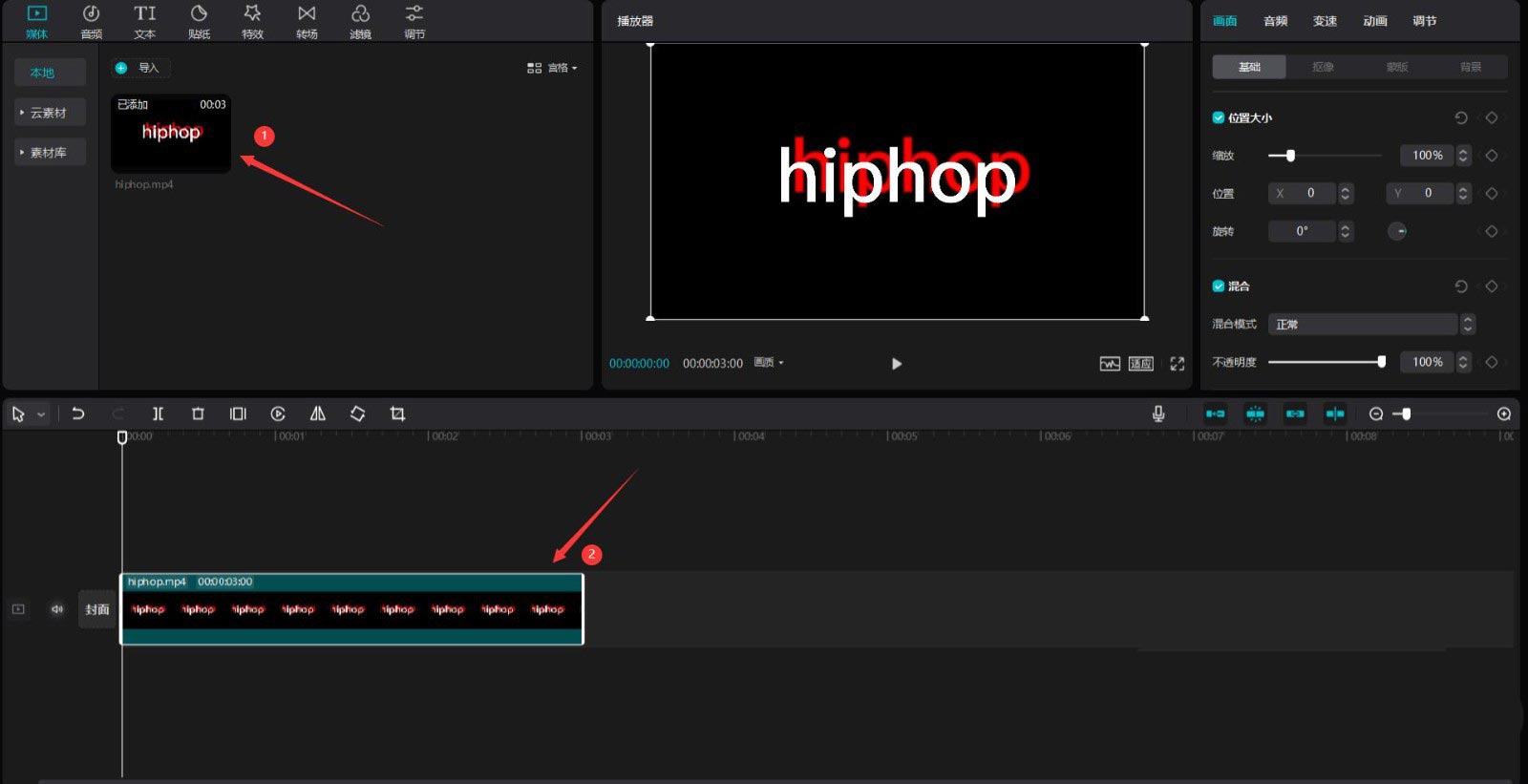Split the clip at playhead
This screenshot has width=1528, height=784.
(x=159, y=413)
